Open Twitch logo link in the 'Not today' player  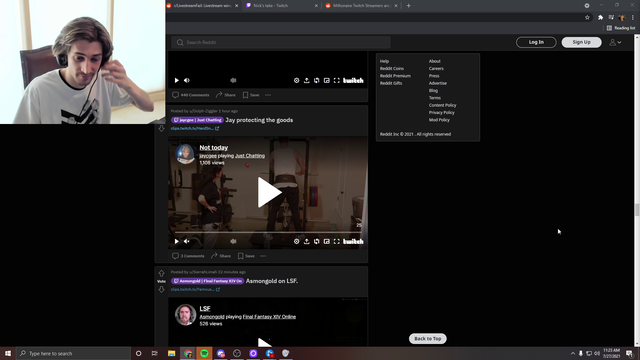(353, 242)
